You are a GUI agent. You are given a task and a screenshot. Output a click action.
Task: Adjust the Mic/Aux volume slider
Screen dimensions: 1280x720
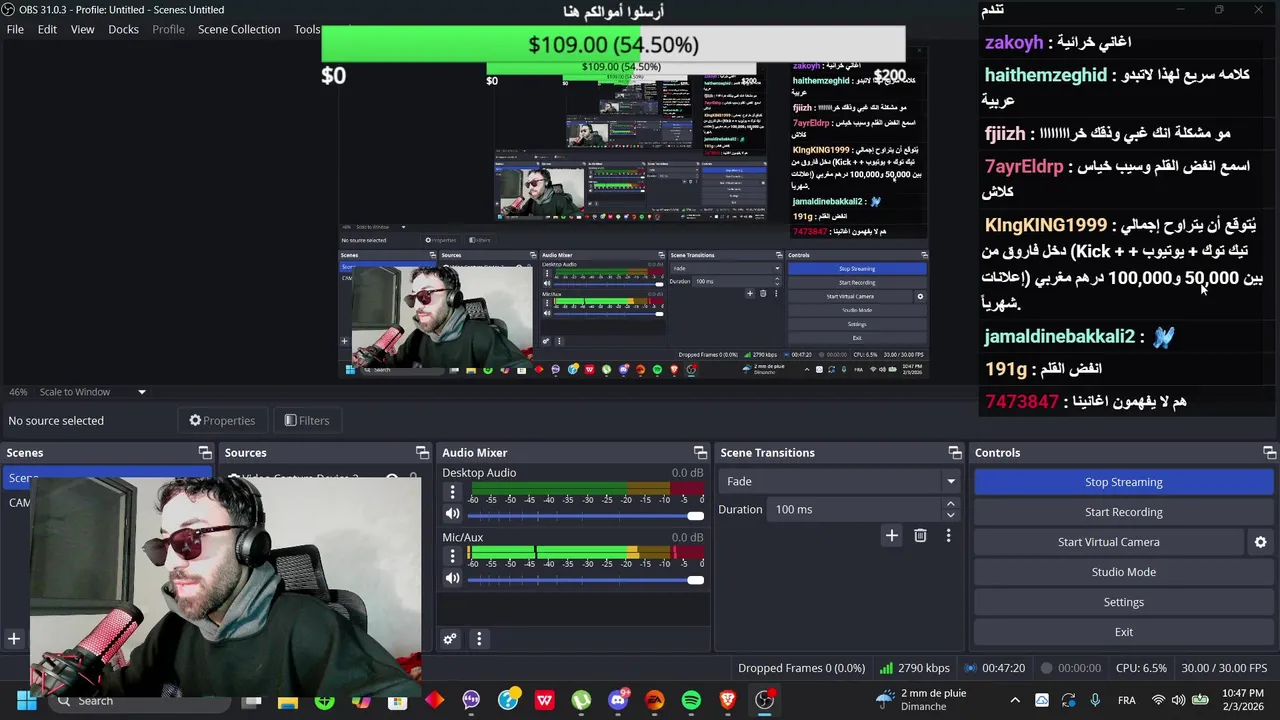[585, 579]
